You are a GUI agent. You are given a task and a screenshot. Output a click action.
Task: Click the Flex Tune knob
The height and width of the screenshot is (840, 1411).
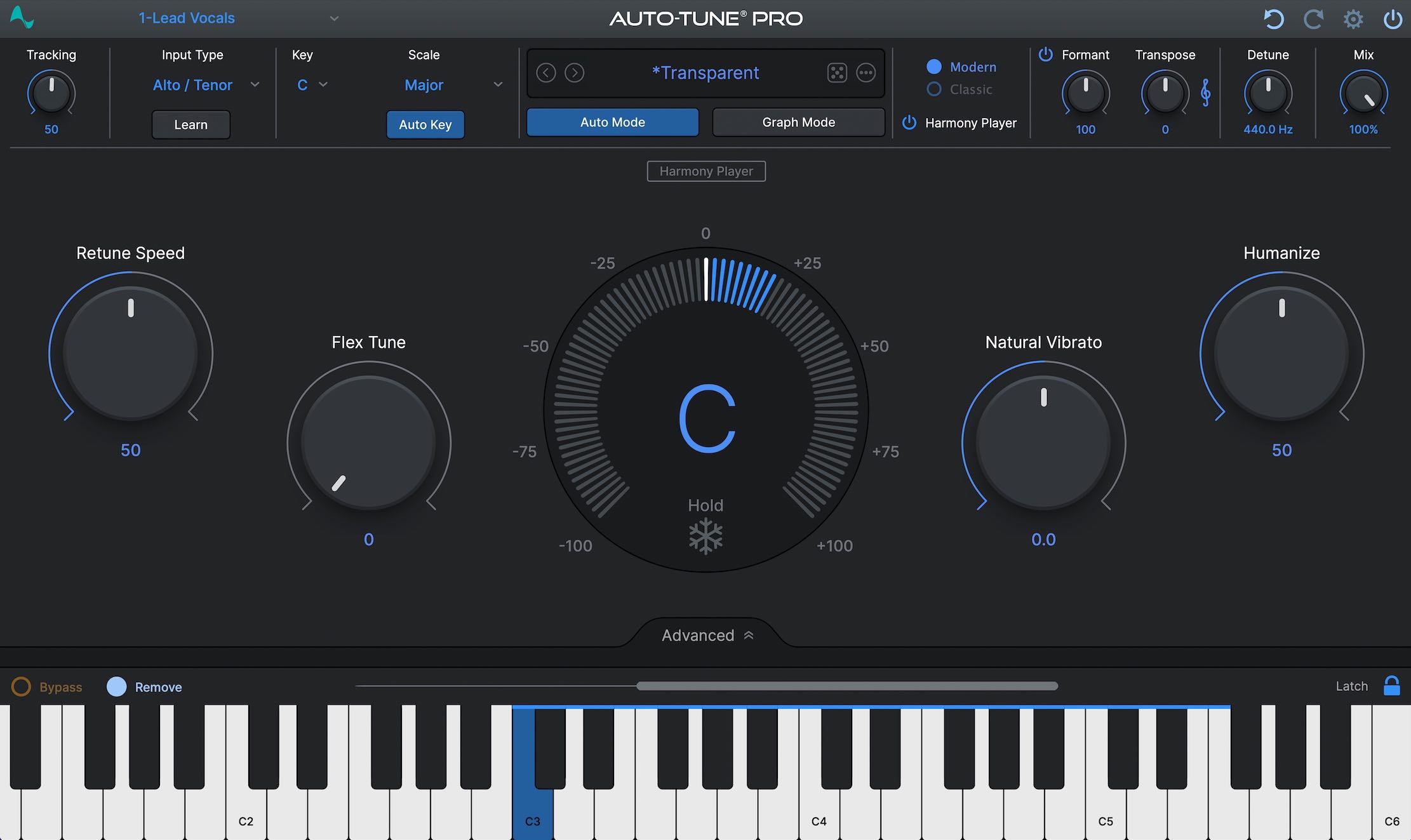[369, 443]
